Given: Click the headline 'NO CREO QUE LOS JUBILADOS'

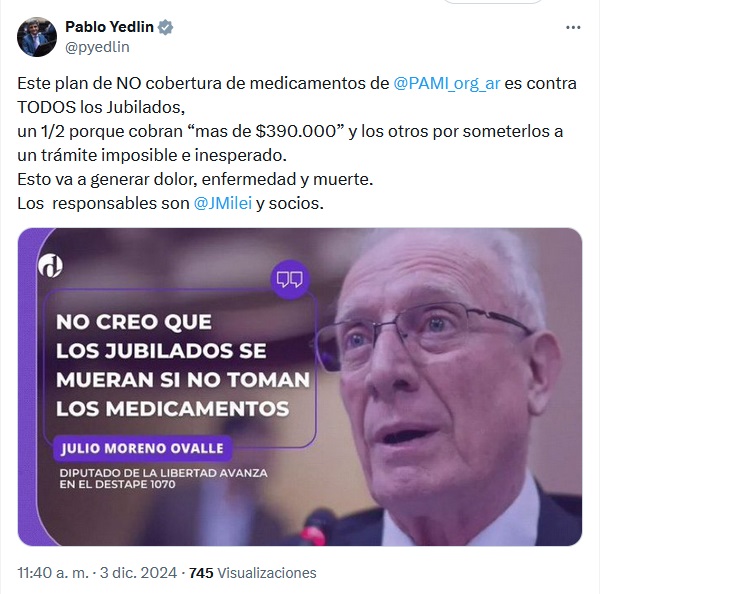Looking at the screenshot, I should (183, 365).
